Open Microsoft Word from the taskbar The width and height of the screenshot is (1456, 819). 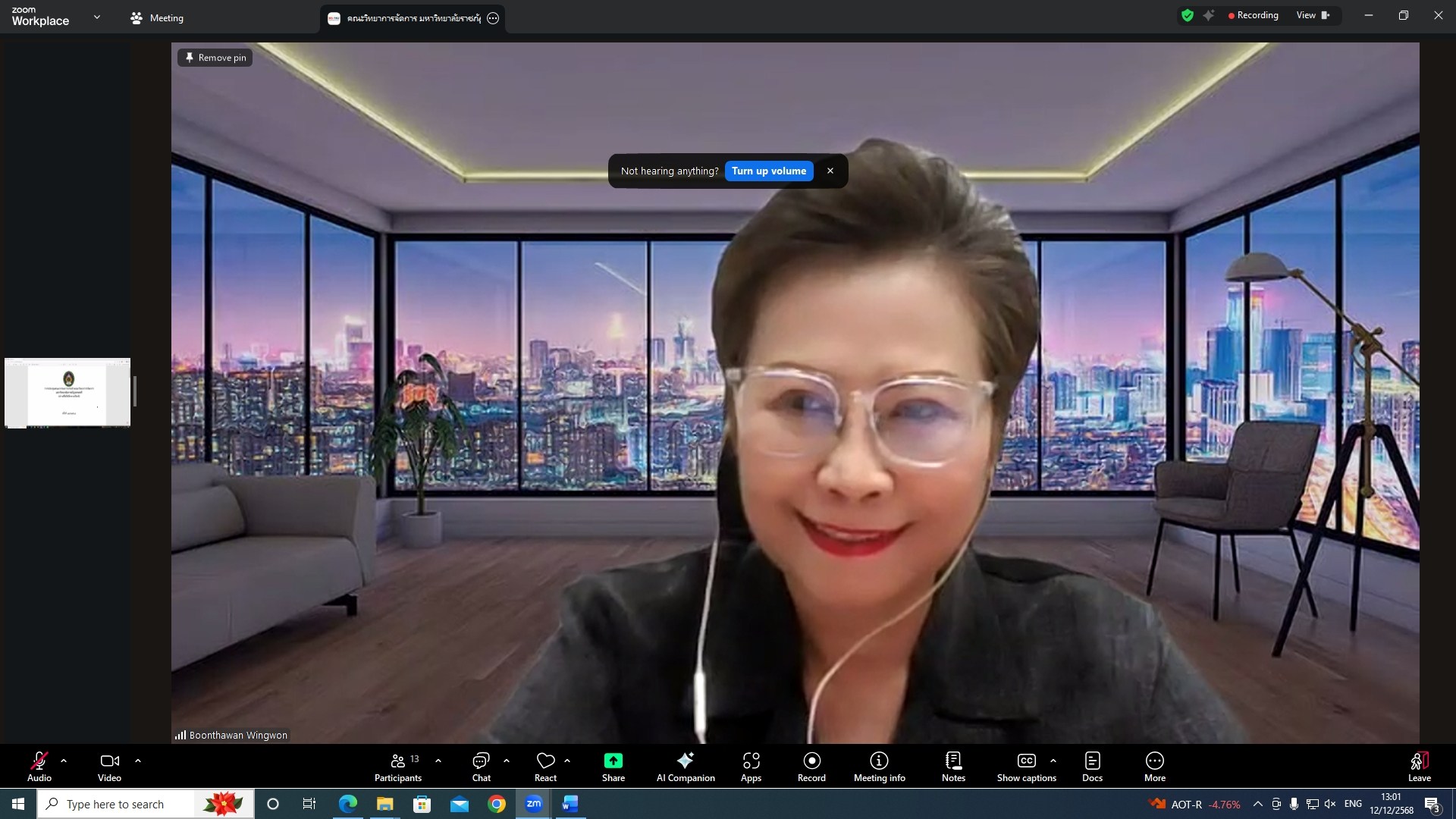pyautogui.click(x=570, y=804)
